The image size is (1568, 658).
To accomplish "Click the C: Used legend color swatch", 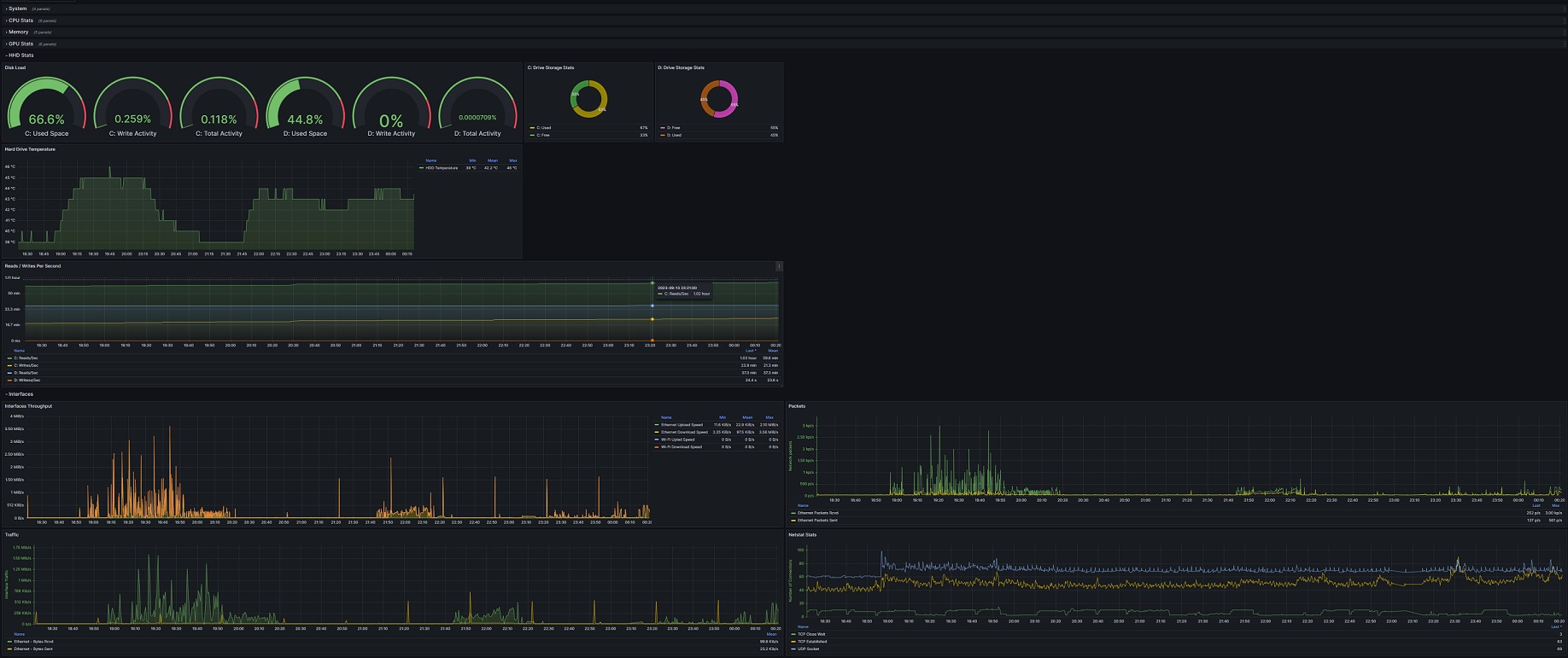I will click(532, 128).
